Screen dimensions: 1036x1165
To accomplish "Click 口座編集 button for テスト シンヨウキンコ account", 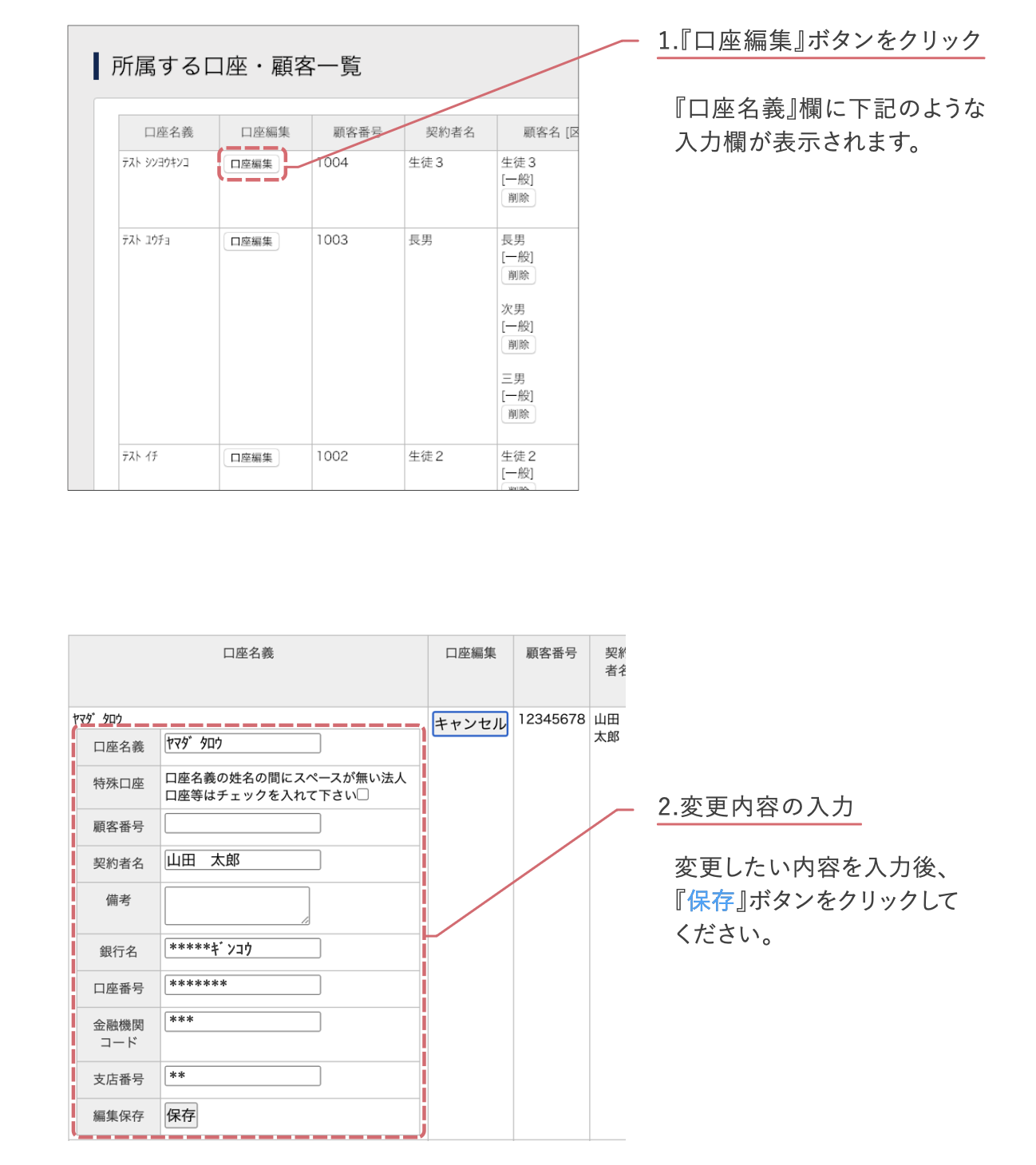I will click(x=251, y=164).
